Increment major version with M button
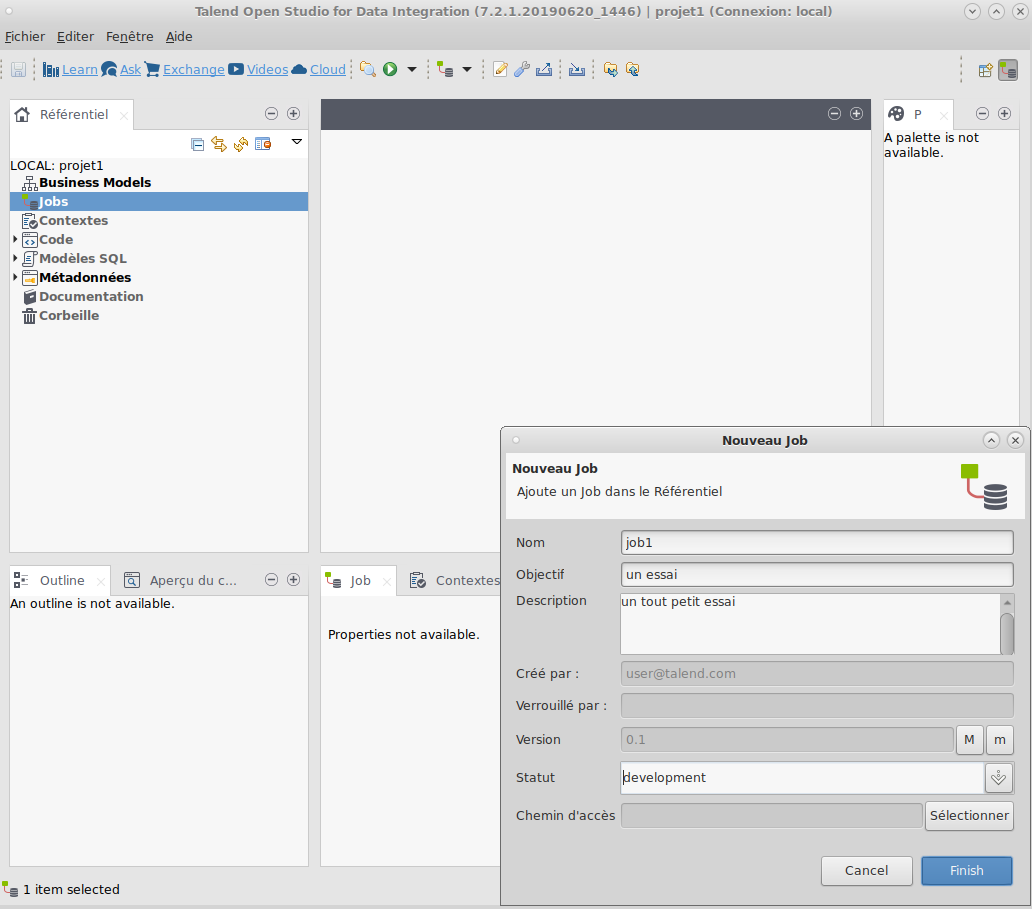Screen dimensions: 1032x909 tap(969, 740)
